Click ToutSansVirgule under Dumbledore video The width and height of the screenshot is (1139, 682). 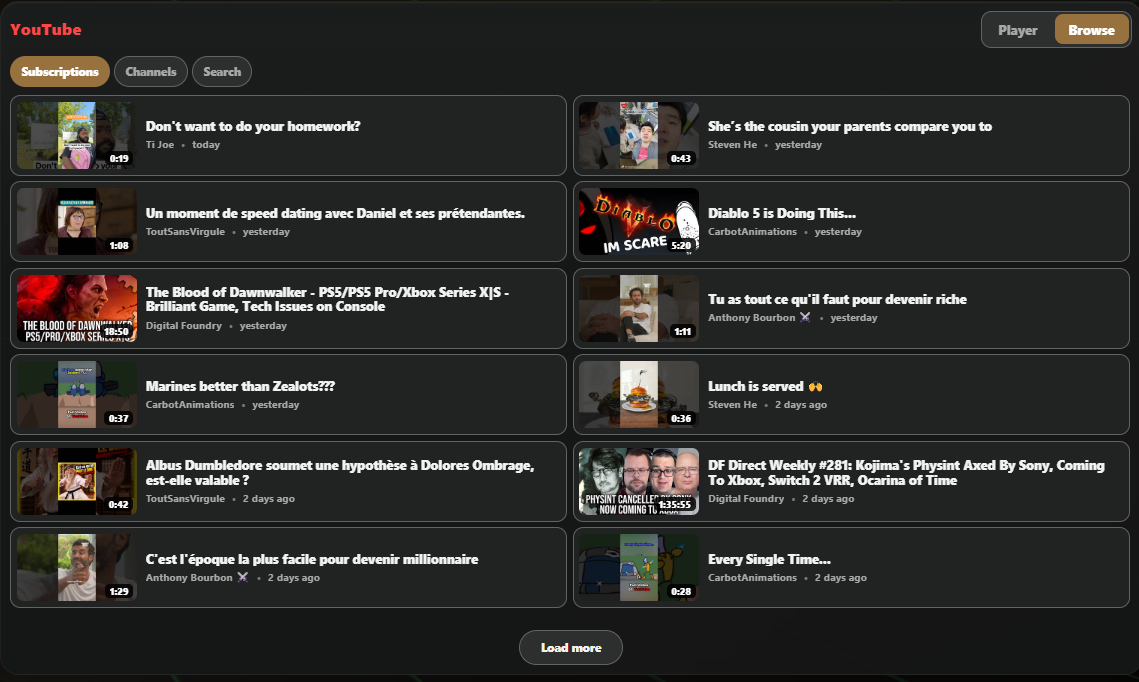click(x=185, y=499)
